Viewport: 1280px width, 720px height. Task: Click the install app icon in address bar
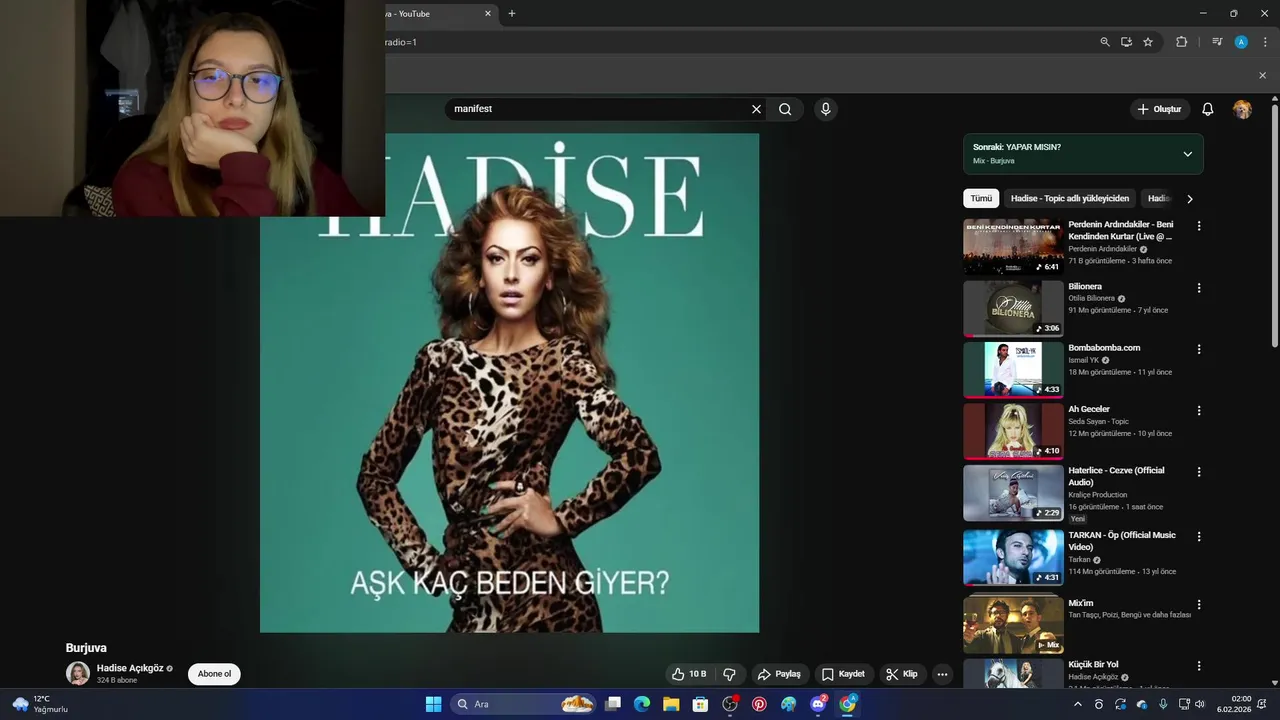[1126, 42]
